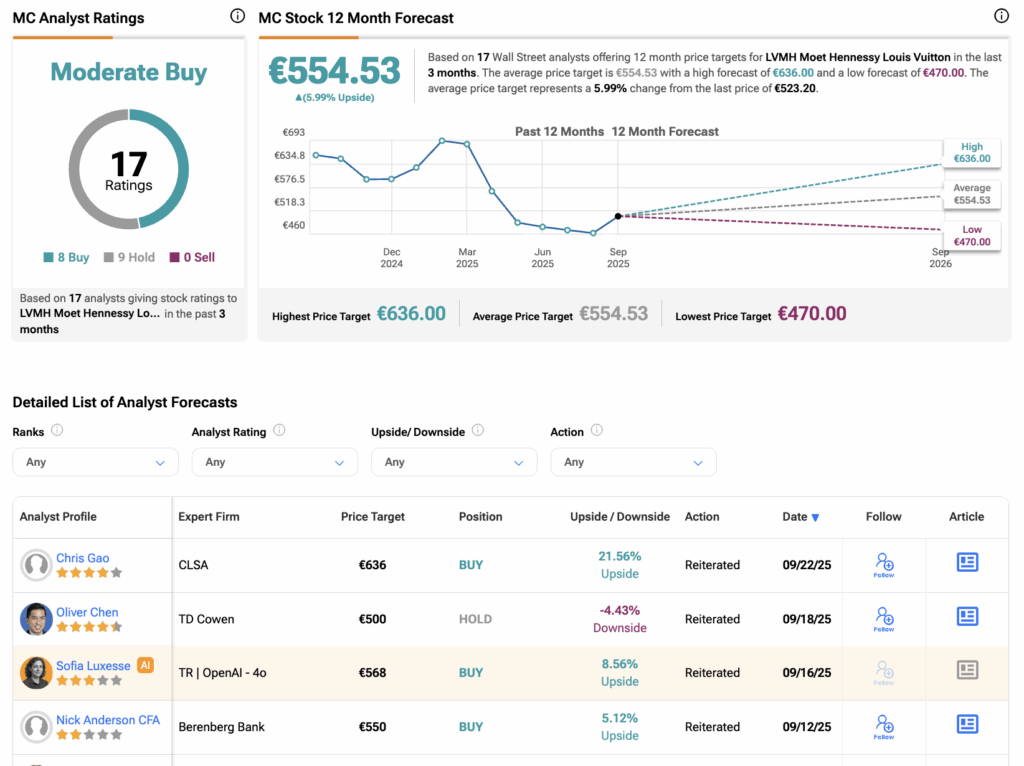Image resolution: width=1024 pixels, height=766 pixels.
Task: Click the info icon beside MC Stock 12 Month Forecast
Action: pos(1001,16)
